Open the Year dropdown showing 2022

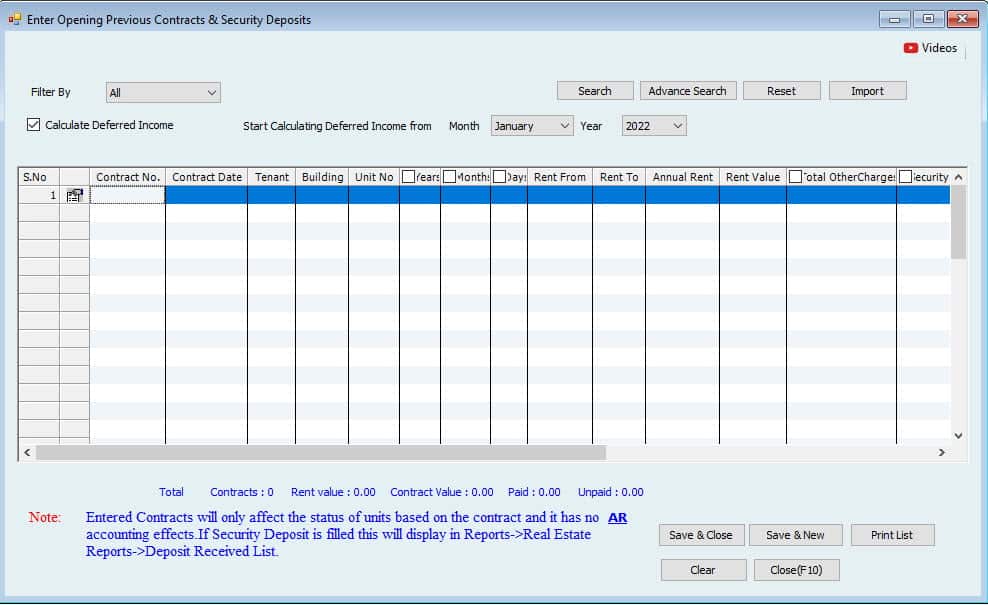point(654,126)
